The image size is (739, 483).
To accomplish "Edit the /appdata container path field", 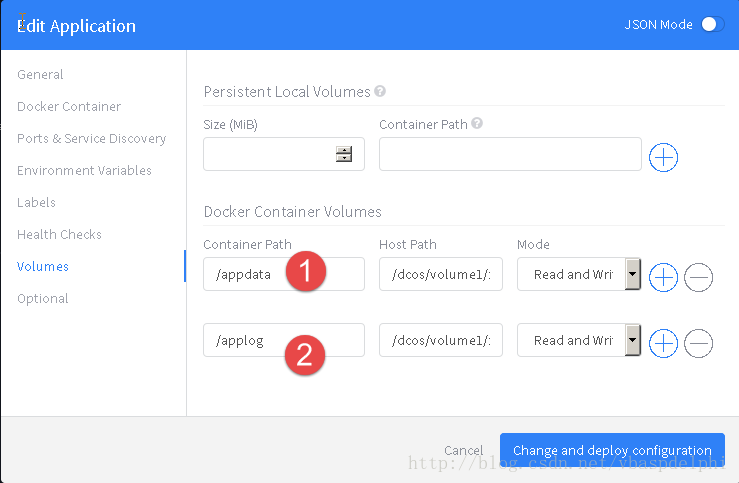I will click(x=284, y=274).
